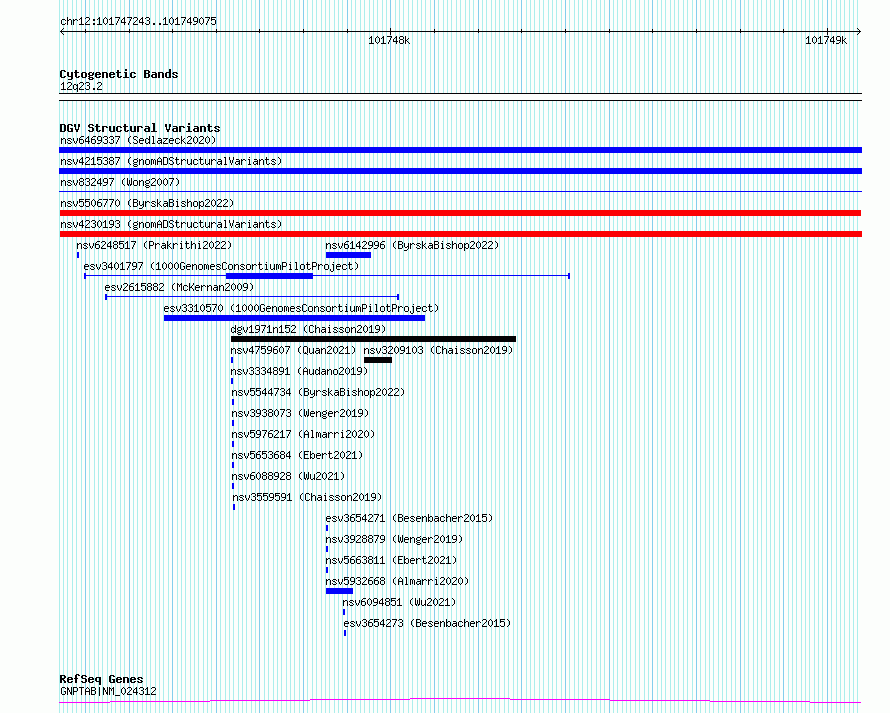Open variant nsv5663811 (Ebert2021) label
The image size is (890, 713).
click(391, 560)
